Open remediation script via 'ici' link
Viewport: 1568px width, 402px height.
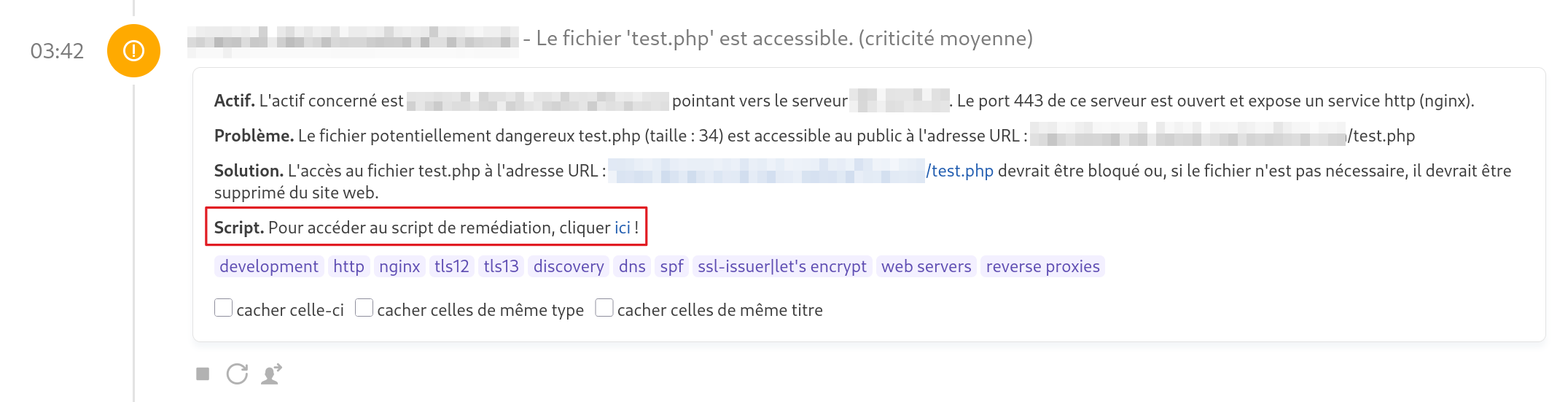tap(622, 228)
